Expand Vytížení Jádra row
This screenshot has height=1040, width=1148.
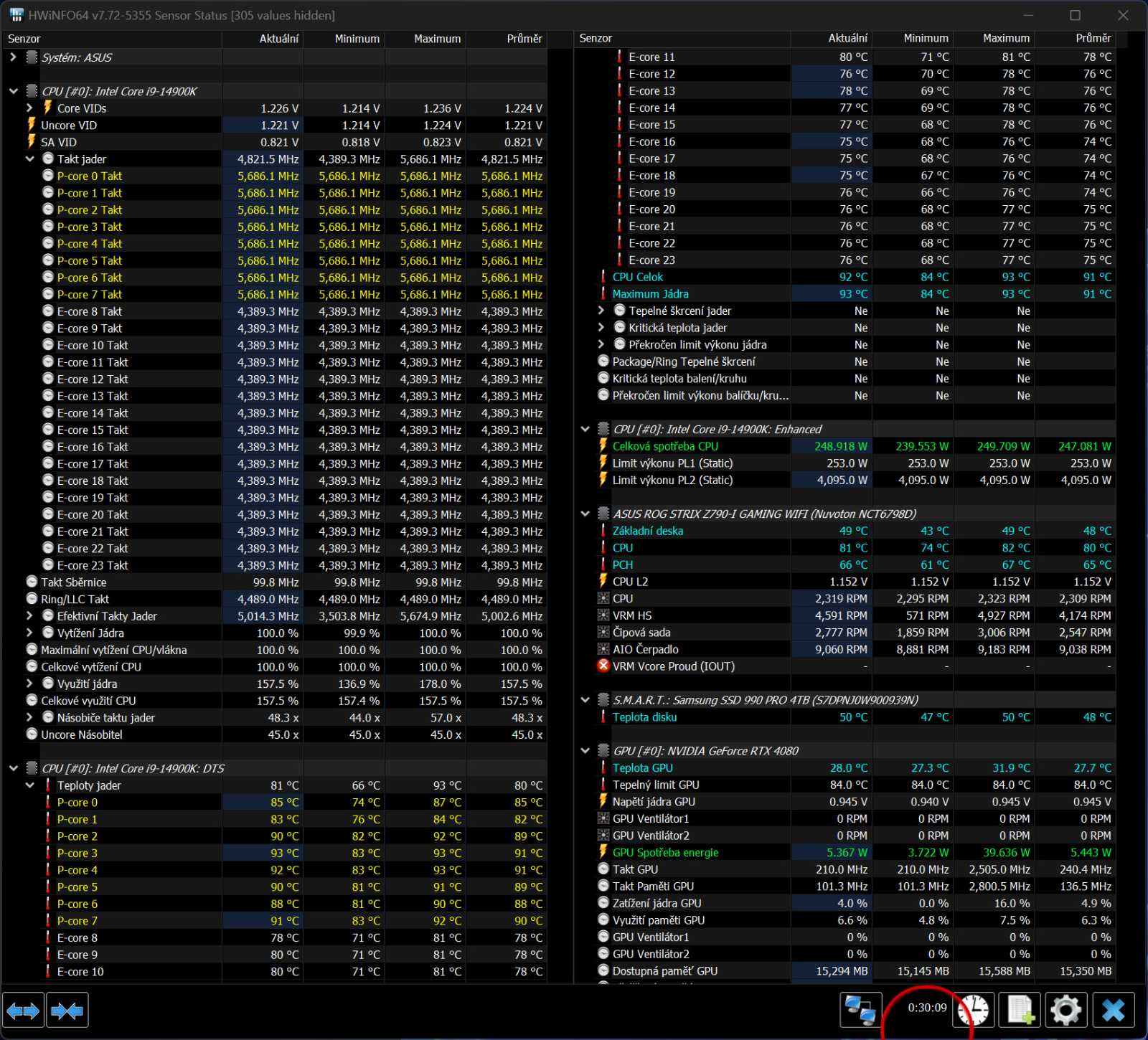[x=29, y=633]
